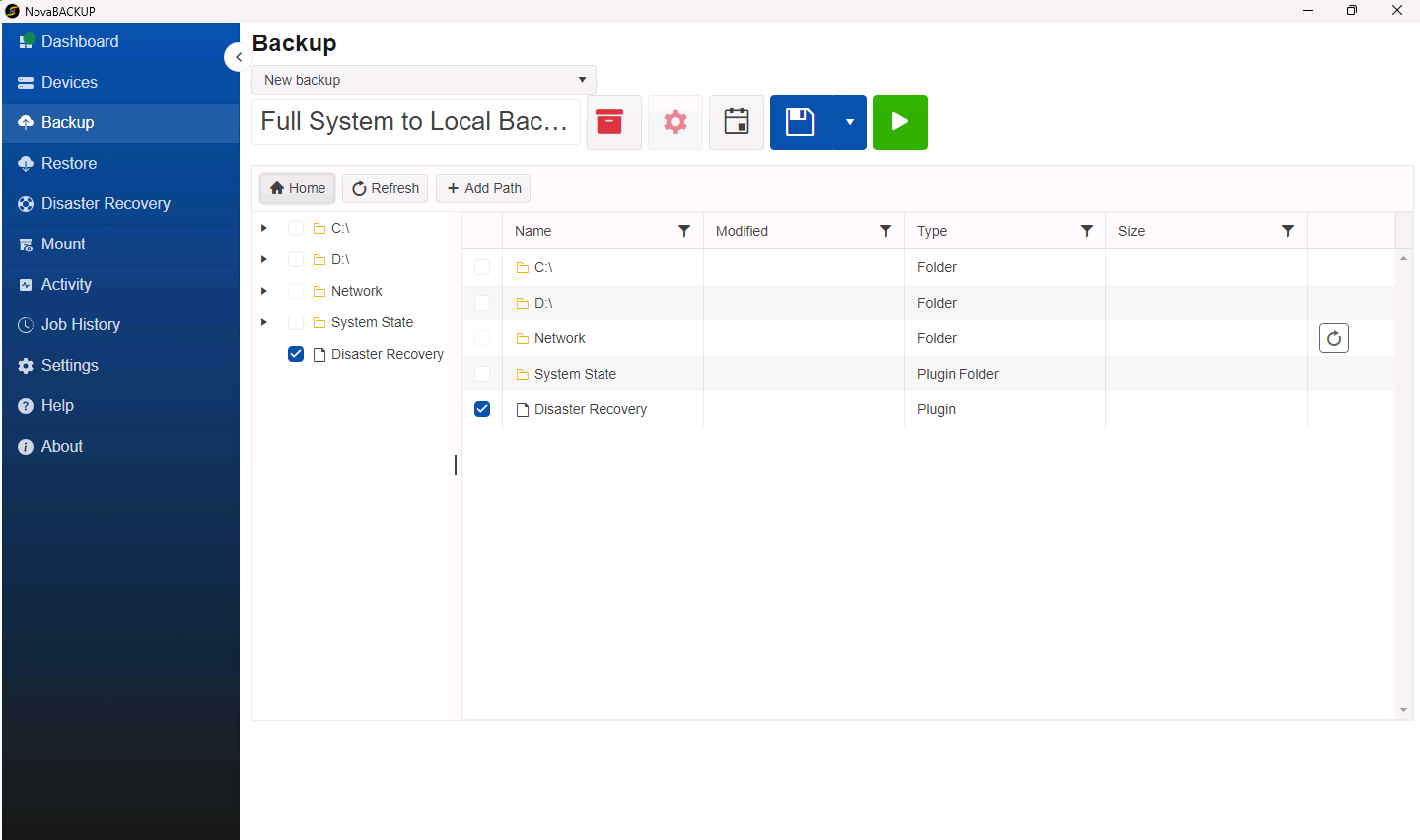Collapse the sidebar with chevron arrow

[x=238, y=57]
